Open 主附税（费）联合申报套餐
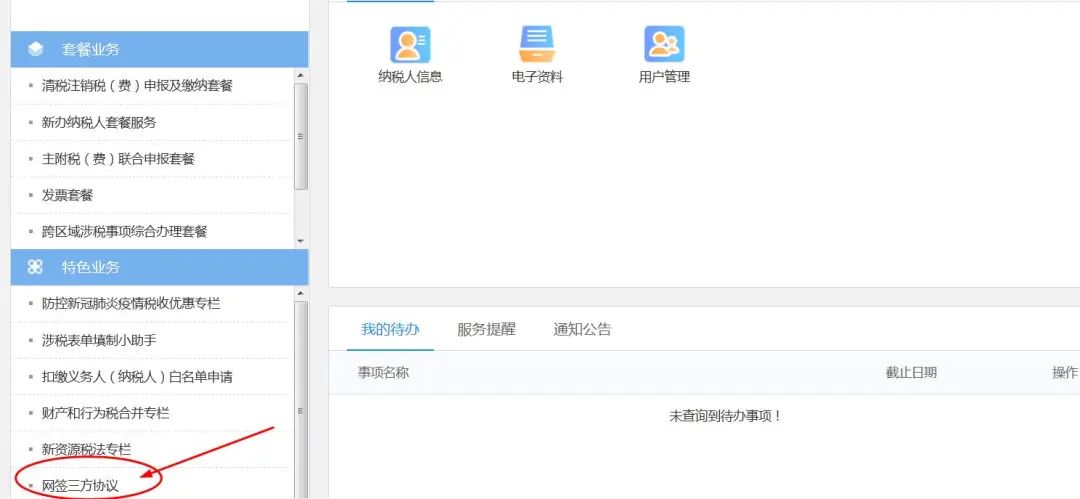This screenshot has height=499, width=1080. [x=118, y=159]
